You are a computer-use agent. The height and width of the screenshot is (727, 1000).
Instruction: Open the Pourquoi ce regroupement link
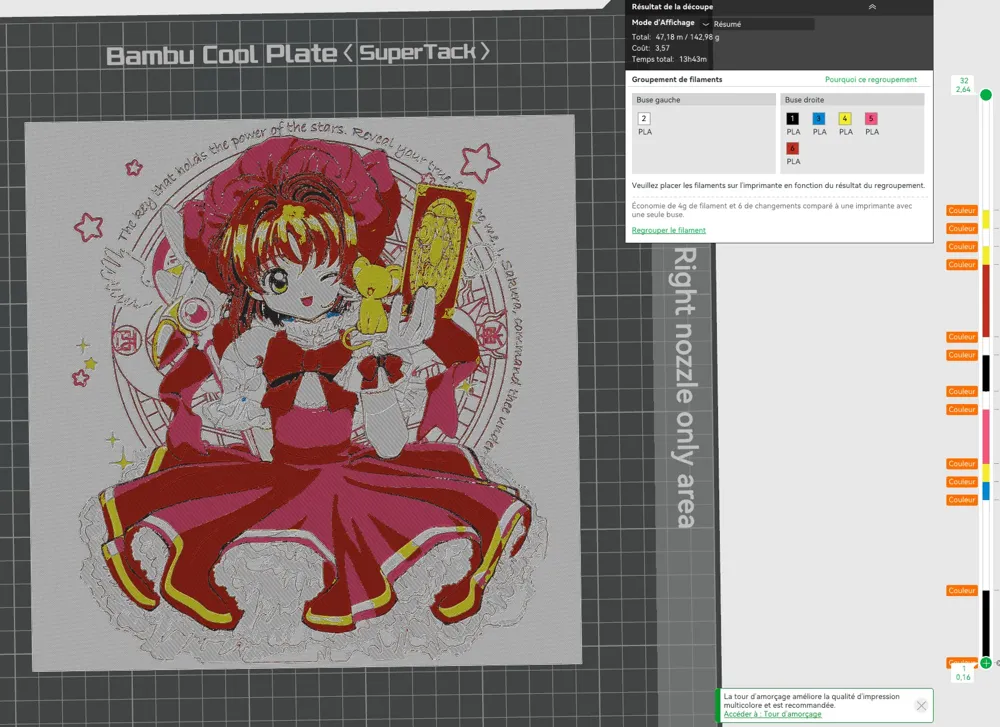click(871, 80)
